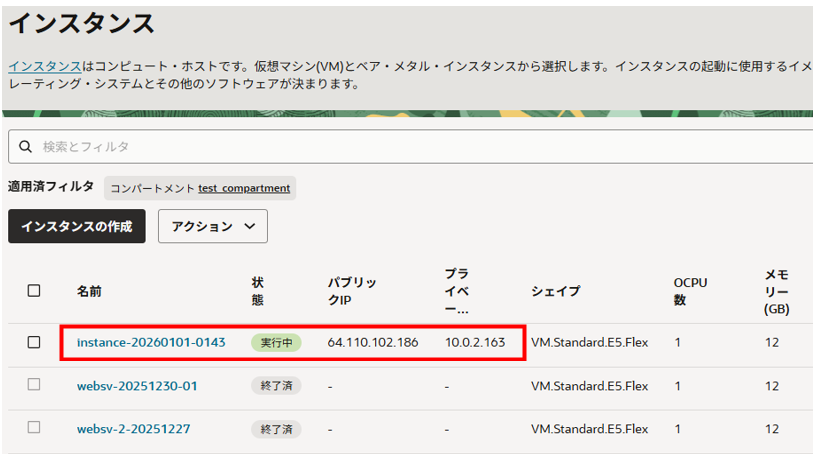Click the 状態 column header

[x=258, y=291]
